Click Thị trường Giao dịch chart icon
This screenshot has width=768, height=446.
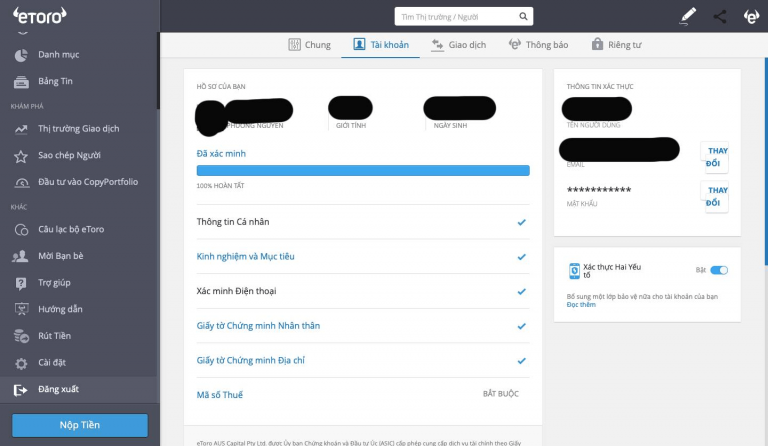[x=21, y=129]
